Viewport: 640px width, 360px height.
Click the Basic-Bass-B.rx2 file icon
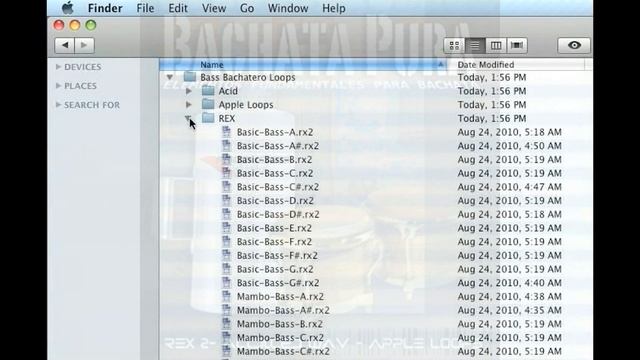click(227, 159)
